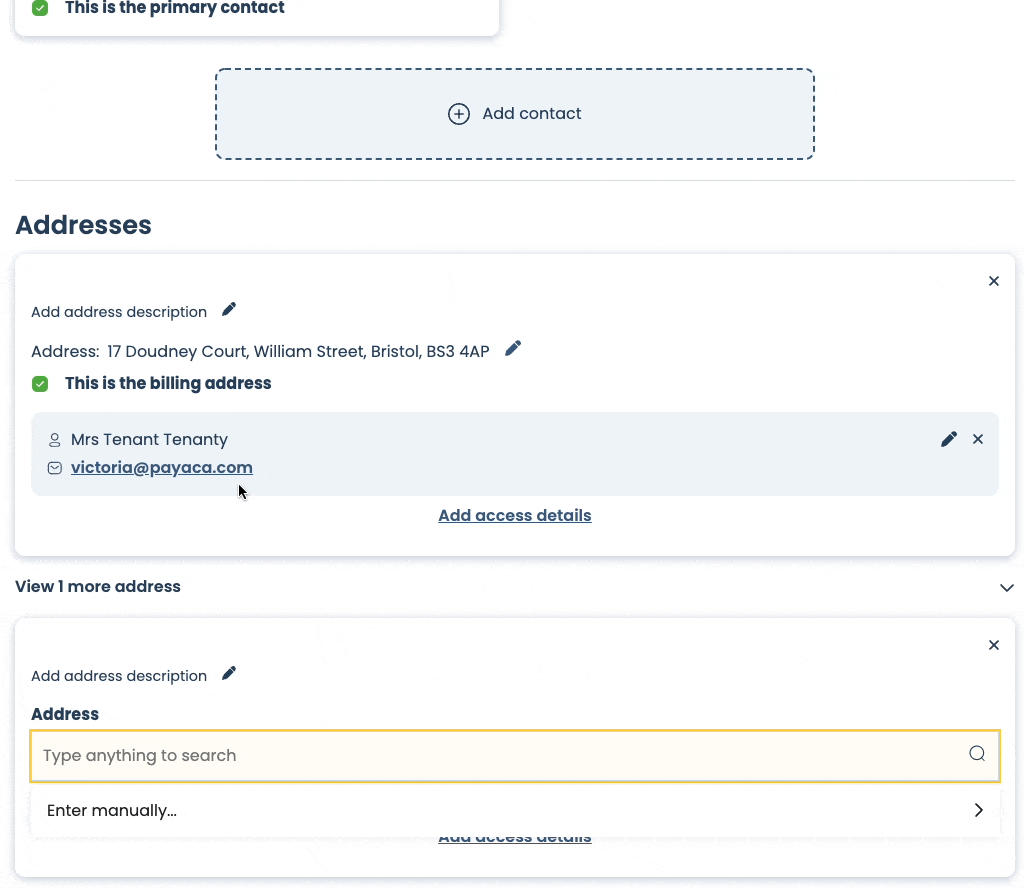Open the victoria@payaca.com email link
1024x888 pixels.
coord(162,468)
